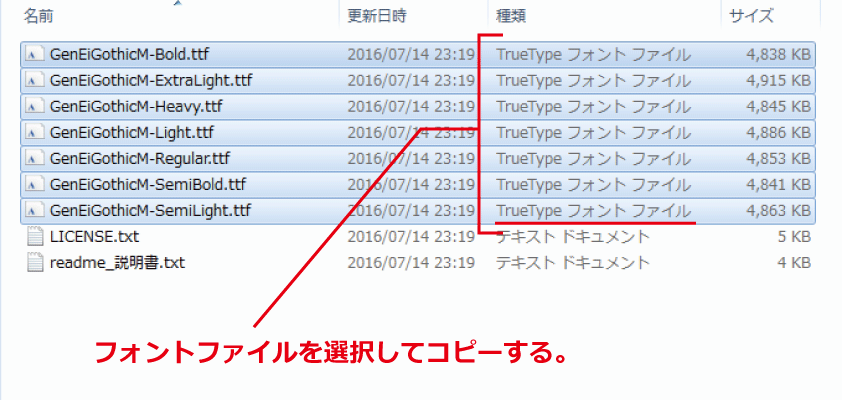Click the GenEiGothicM-SemiBold.ttf font file icon
The image size is (842, 400).
click(x=35, y=184)
